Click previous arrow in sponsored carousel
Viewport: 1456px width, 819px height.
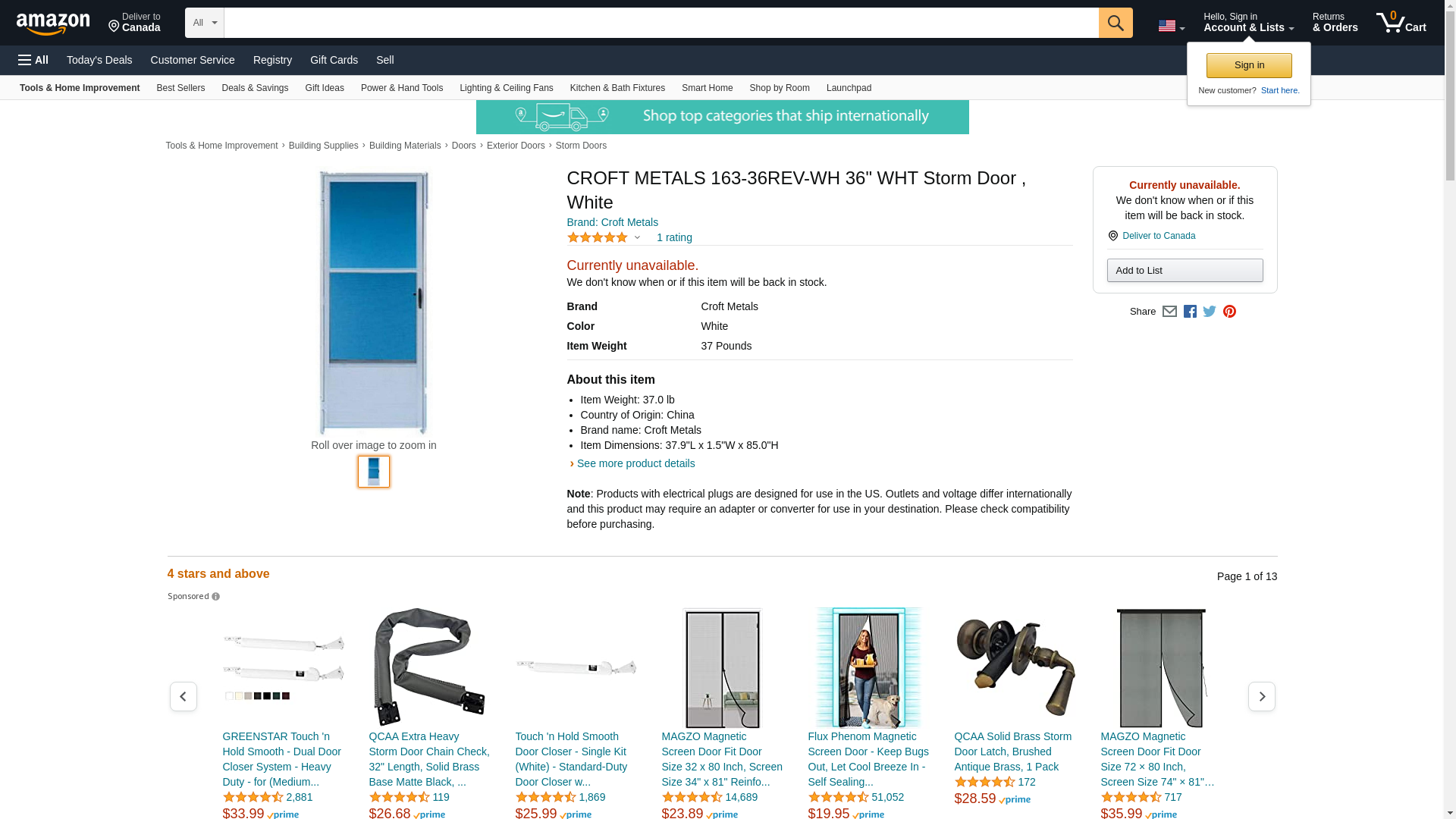[x=183, y=696]
